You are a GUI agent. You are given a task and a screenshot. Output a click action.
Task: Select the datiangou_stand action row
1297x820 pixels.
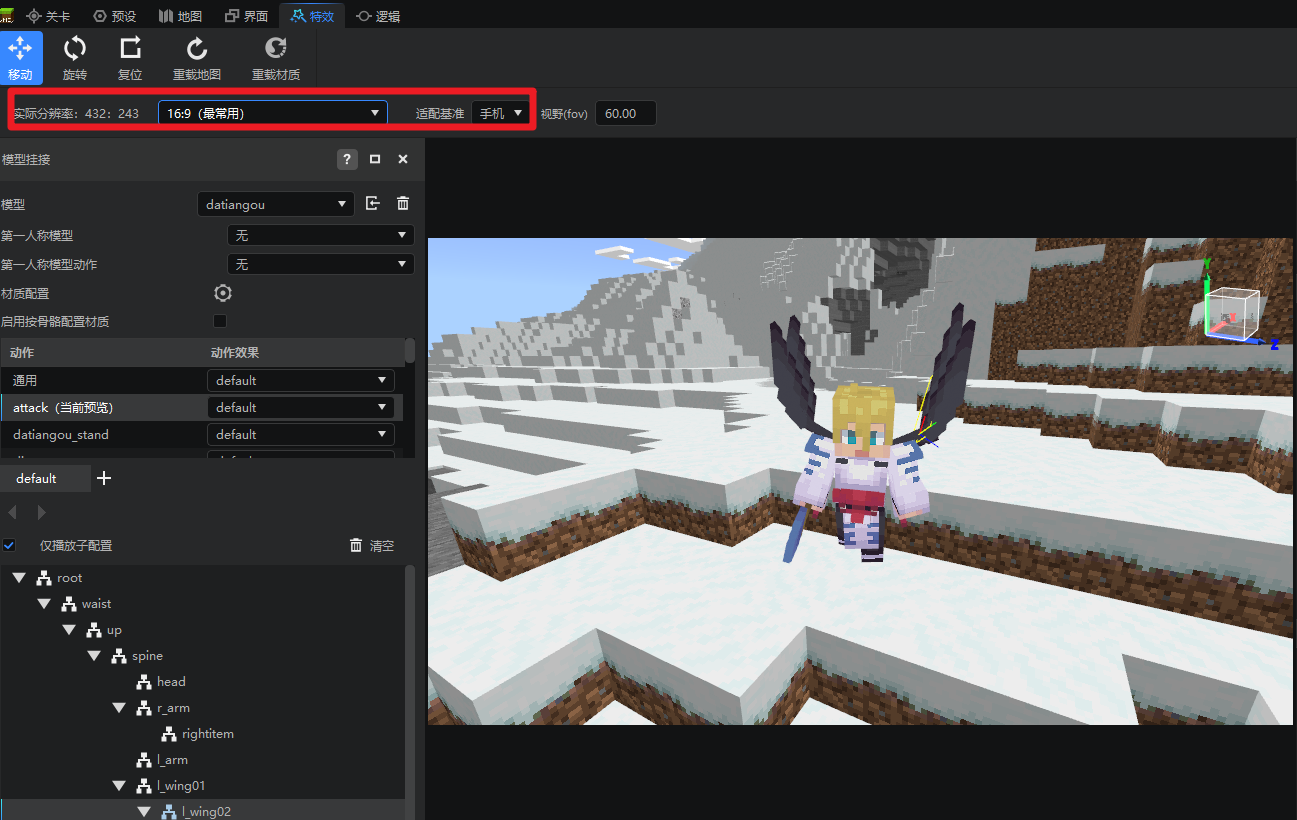(202, 434)
